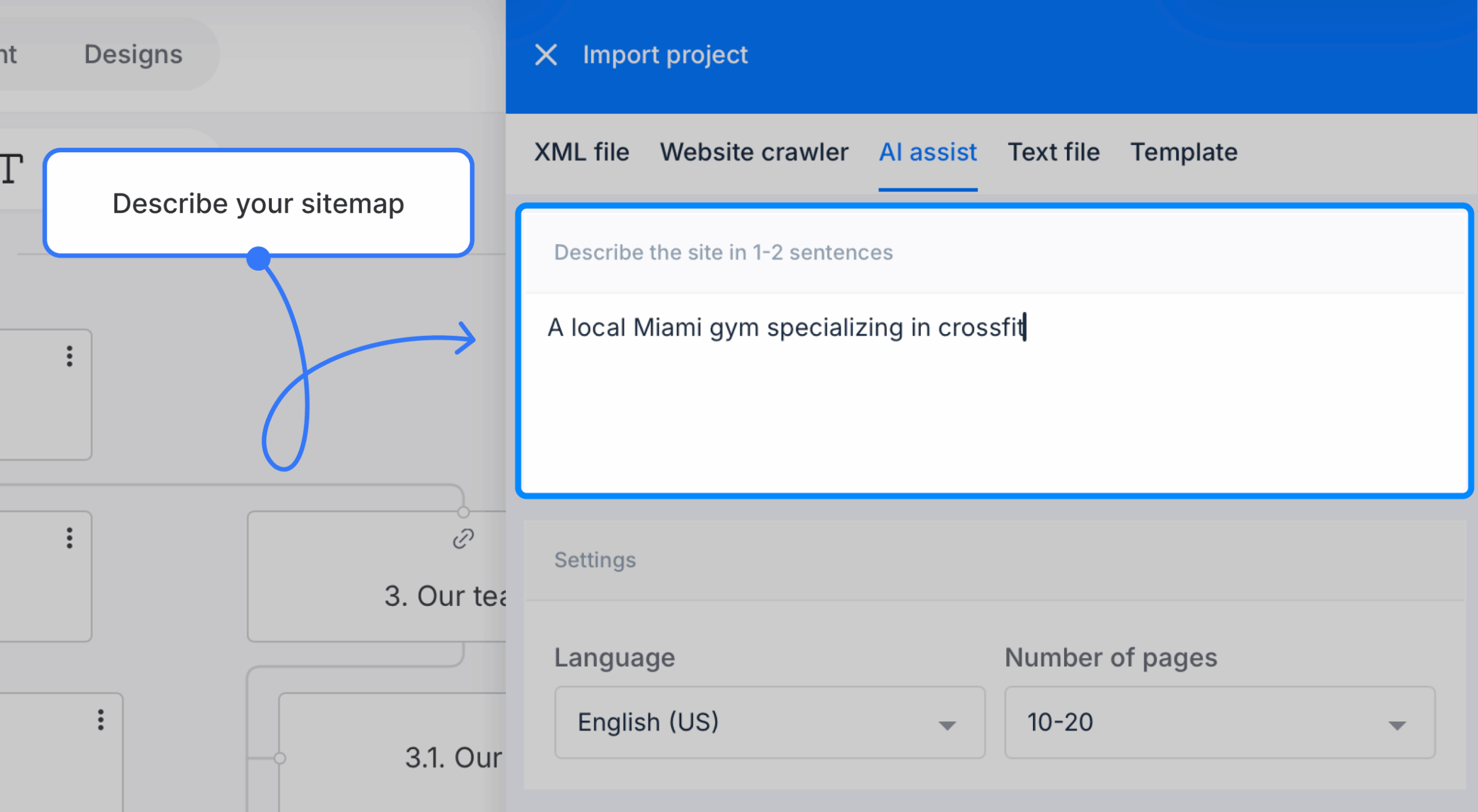Open three-dot menu on the middle left card
The height and width of the screenshot is (812, 1478).
click(x=69, y=538)
